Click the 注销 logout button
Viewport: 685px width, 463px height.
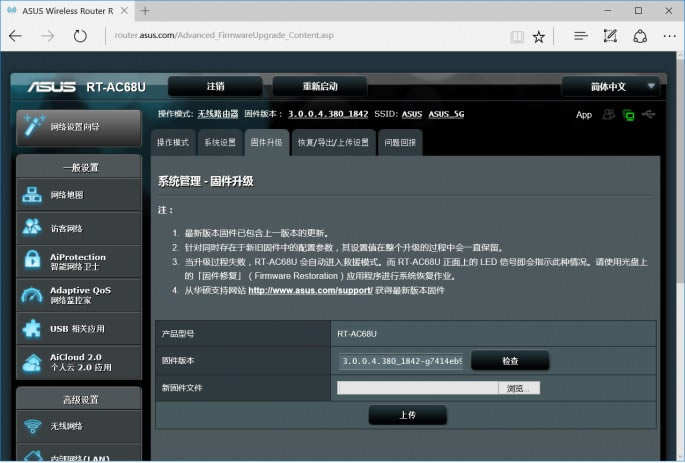215,86
